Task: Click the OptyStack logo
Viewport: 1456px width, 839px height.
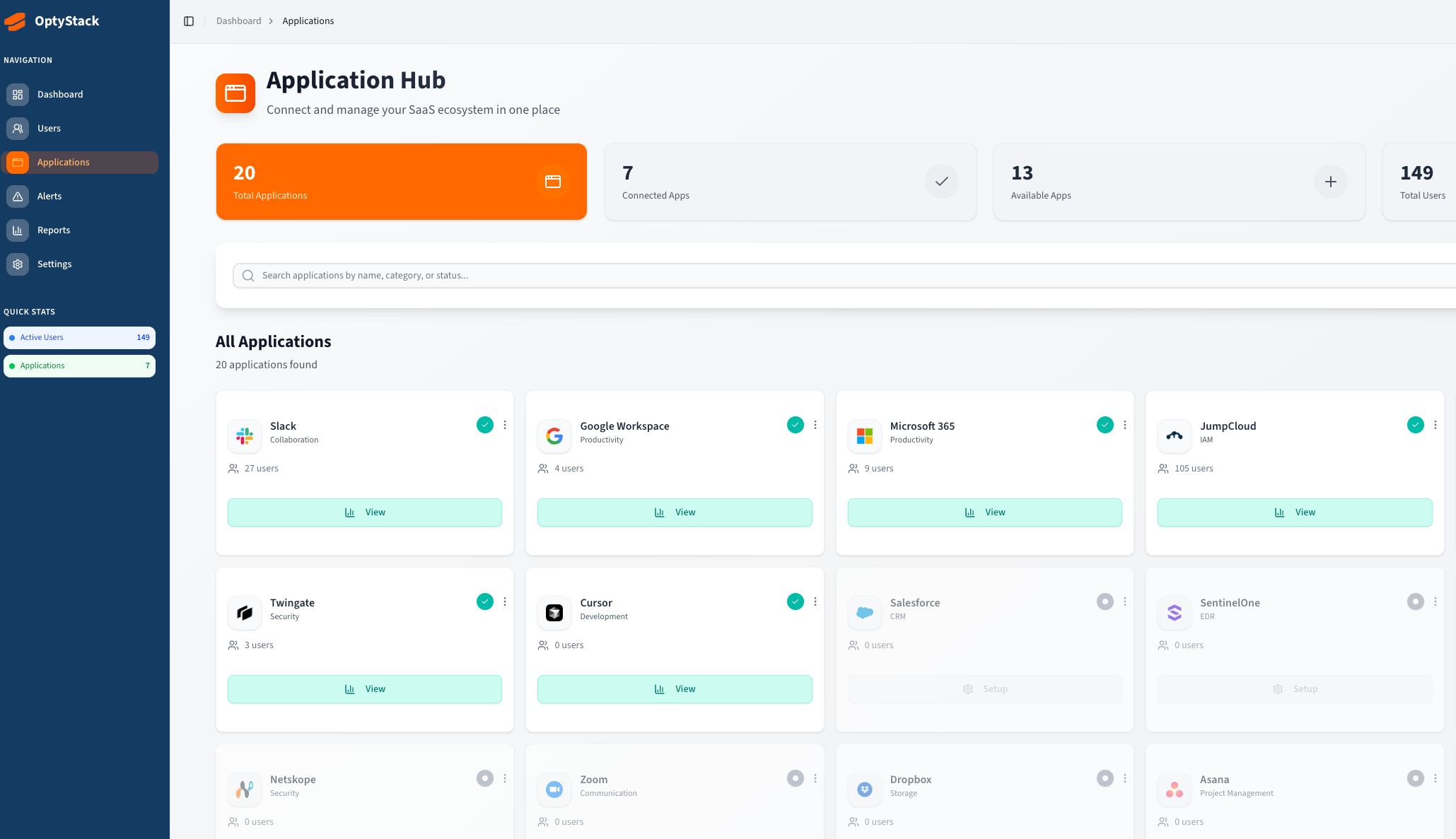Action: (x=16, y=21)
